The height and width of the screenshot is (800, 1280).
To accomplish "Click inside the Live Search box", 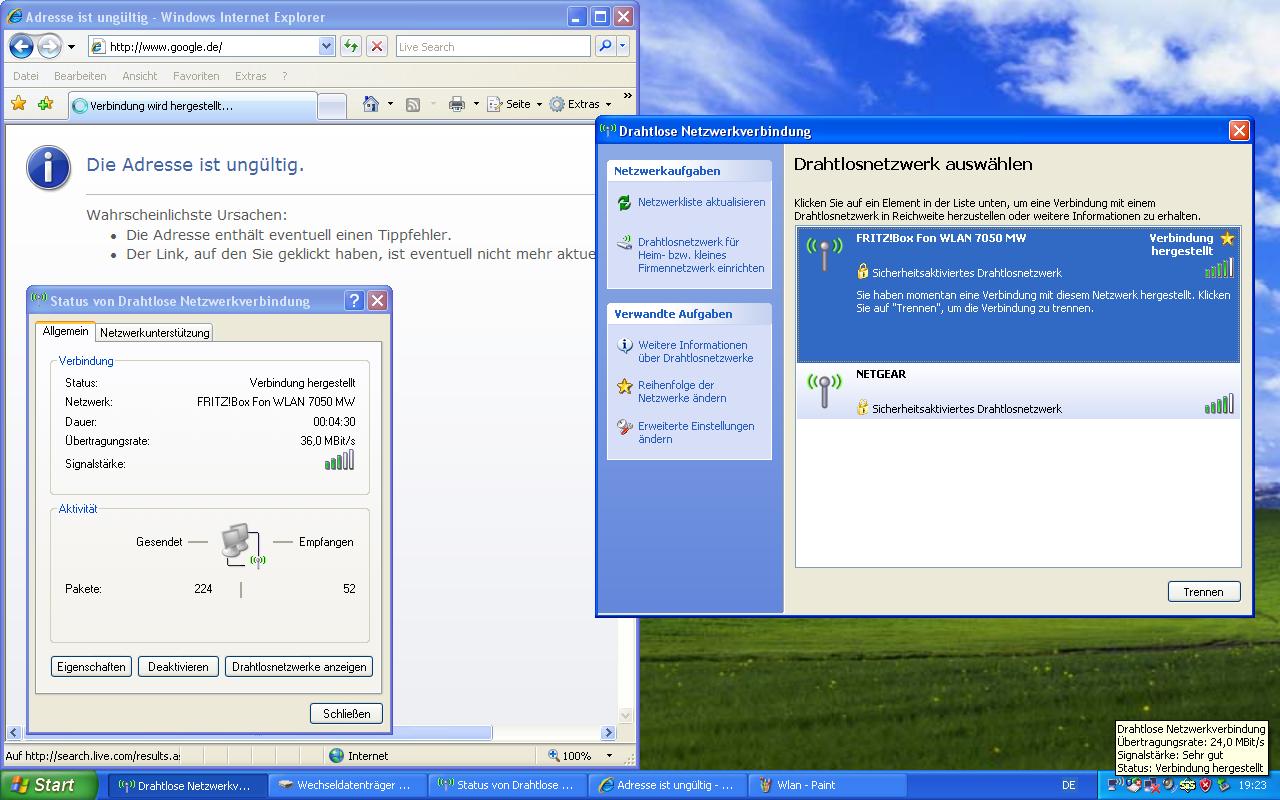I will (x=492, y=46).
